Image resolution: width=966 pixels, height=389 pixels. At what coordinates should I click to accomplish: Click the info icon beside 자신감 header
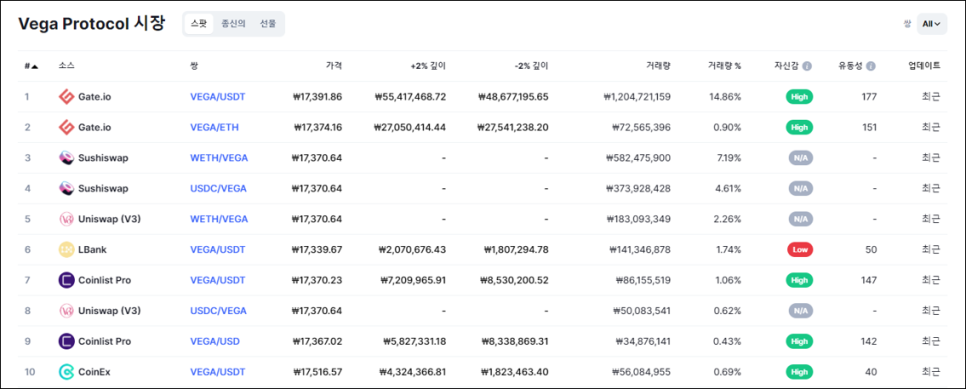pos(807,66)
